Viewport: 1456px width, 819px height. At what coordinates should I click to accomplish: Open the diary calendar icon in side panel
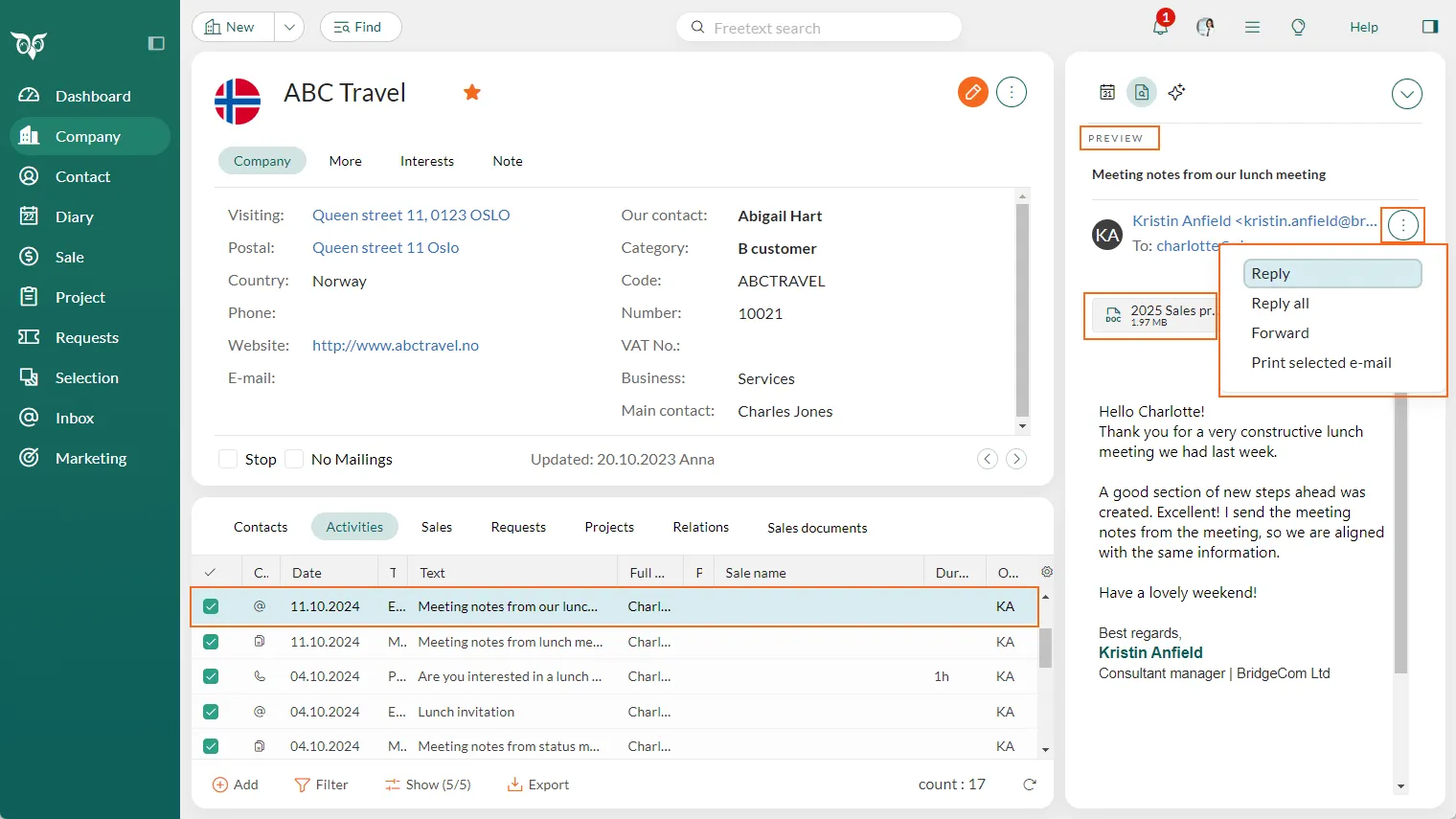coord(1107,92)
